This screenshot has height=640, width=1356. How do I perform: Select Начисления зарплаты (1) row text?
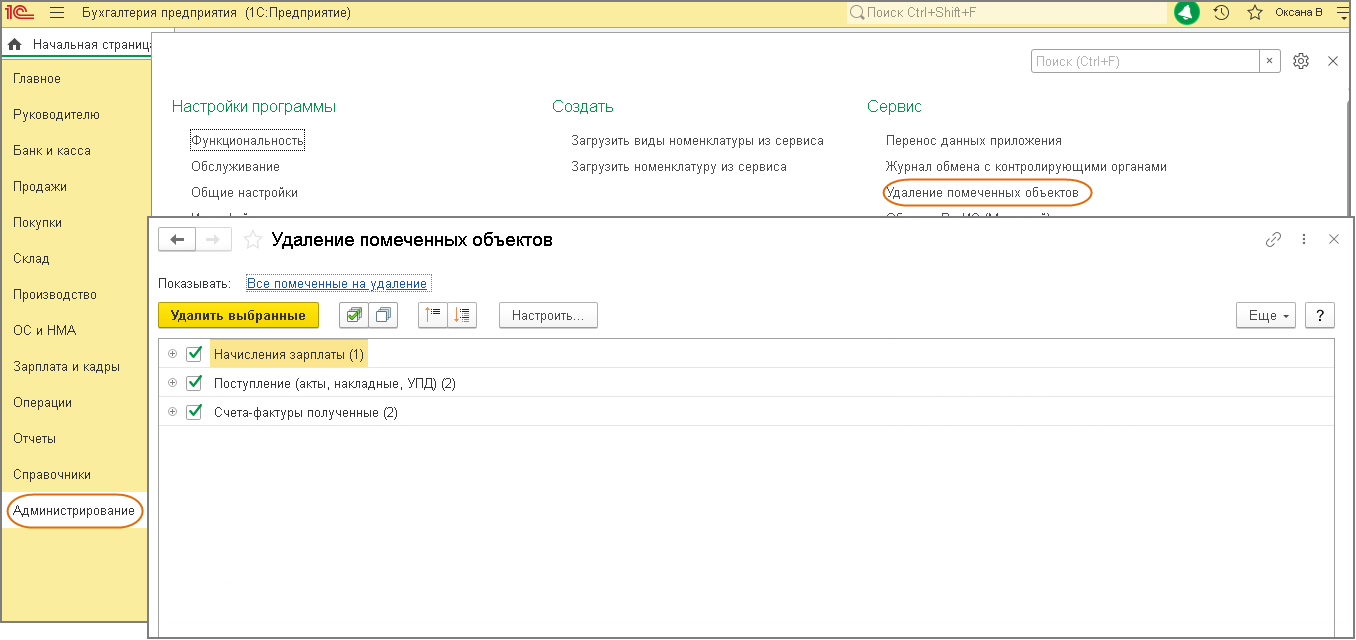[x=289, y=354]
